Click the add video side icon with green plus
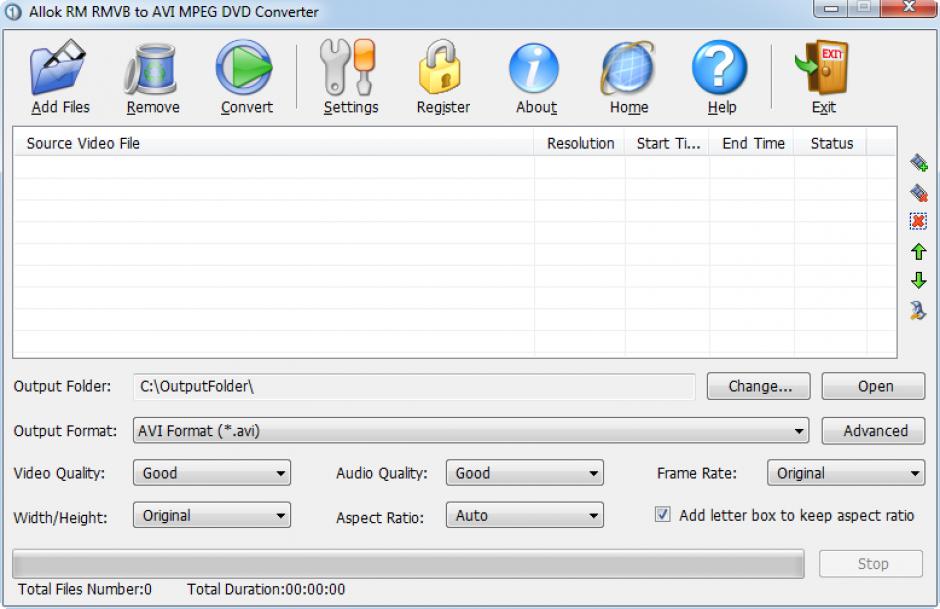Image resolution: width=940 pixels, height=609 pixels. 918,162
